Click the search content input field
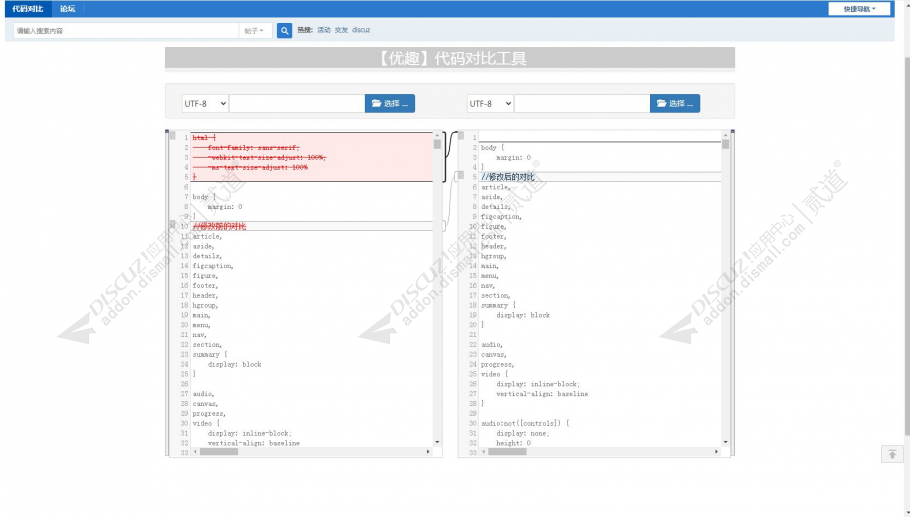This screenshot has width=910, height=517. 125,31
